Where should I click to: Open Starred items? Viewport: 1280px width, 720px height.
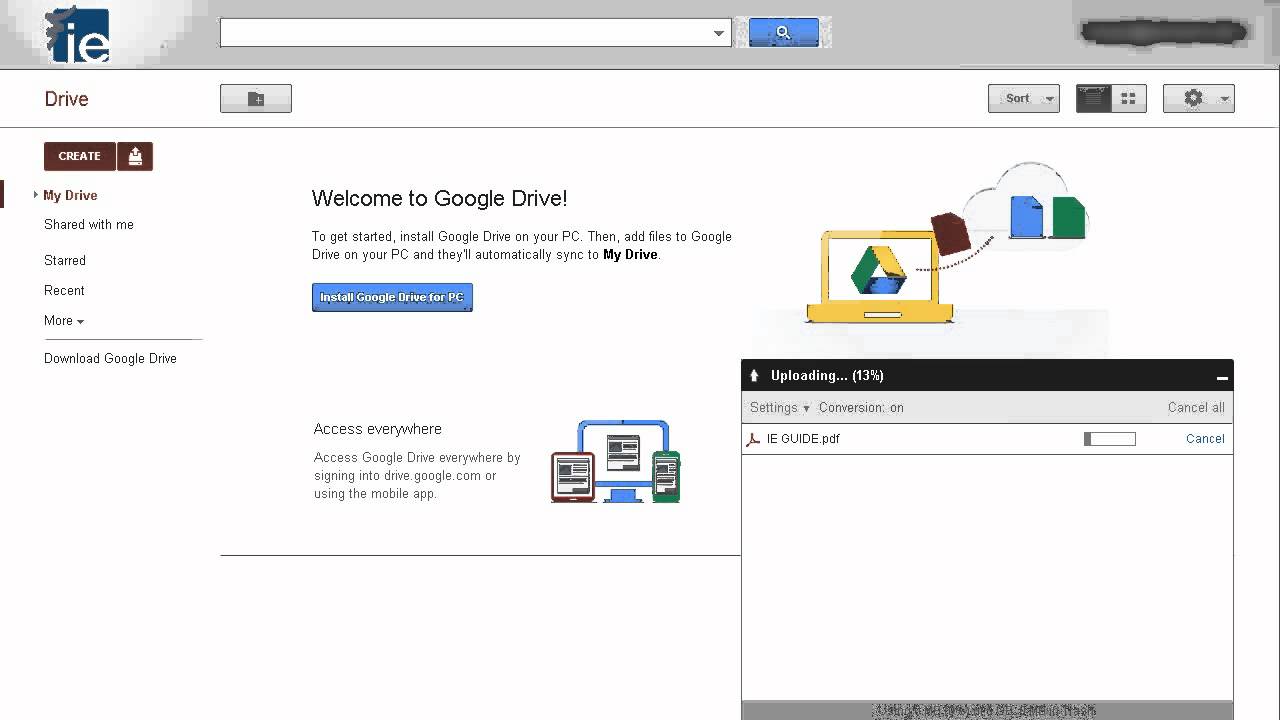pyautogui.click(x=65, y=260)
